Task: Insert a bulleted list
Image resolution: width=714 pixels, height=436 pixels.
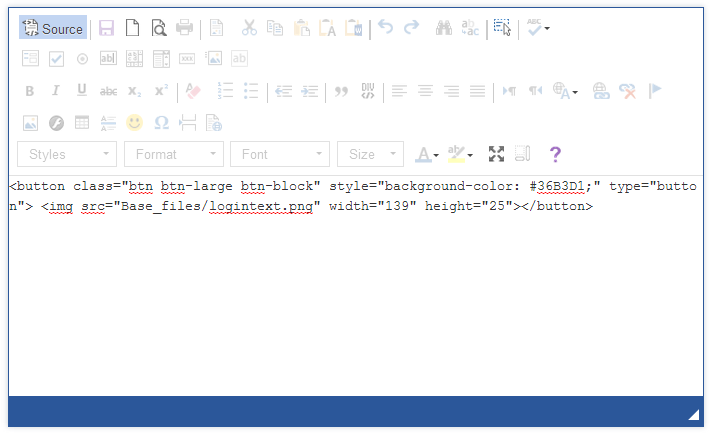Action: pos(251,91)
